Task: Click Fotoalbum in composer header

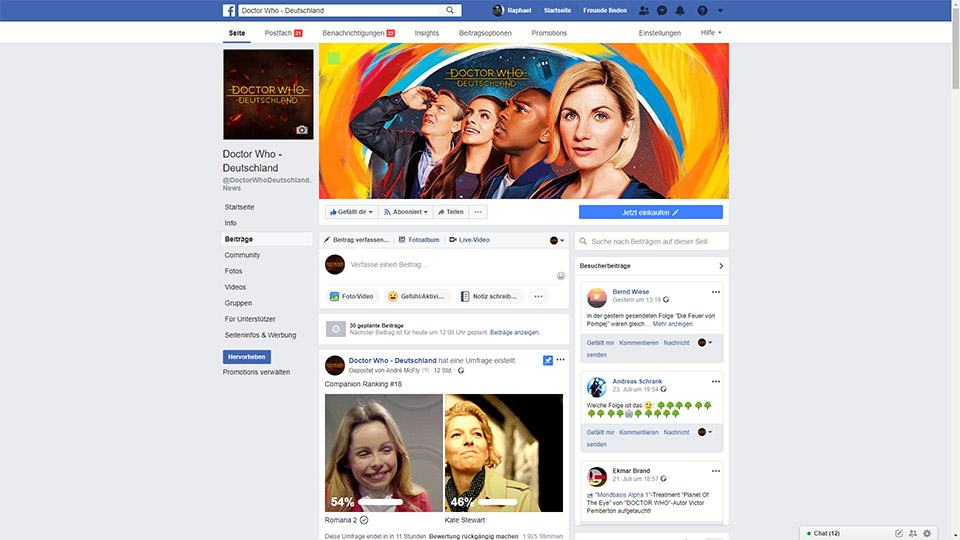Action: tap(419, 240)
